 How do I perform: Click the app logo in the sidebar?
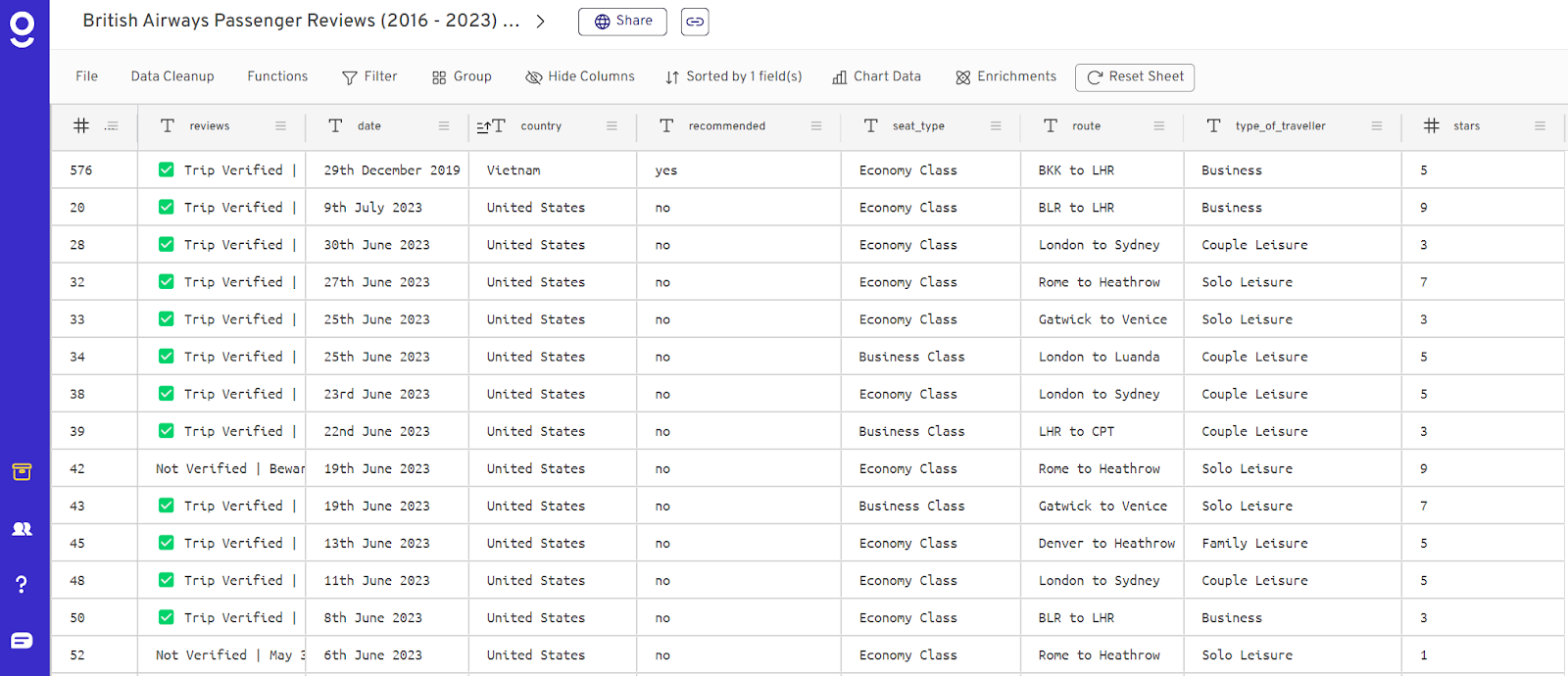point(22,28)
